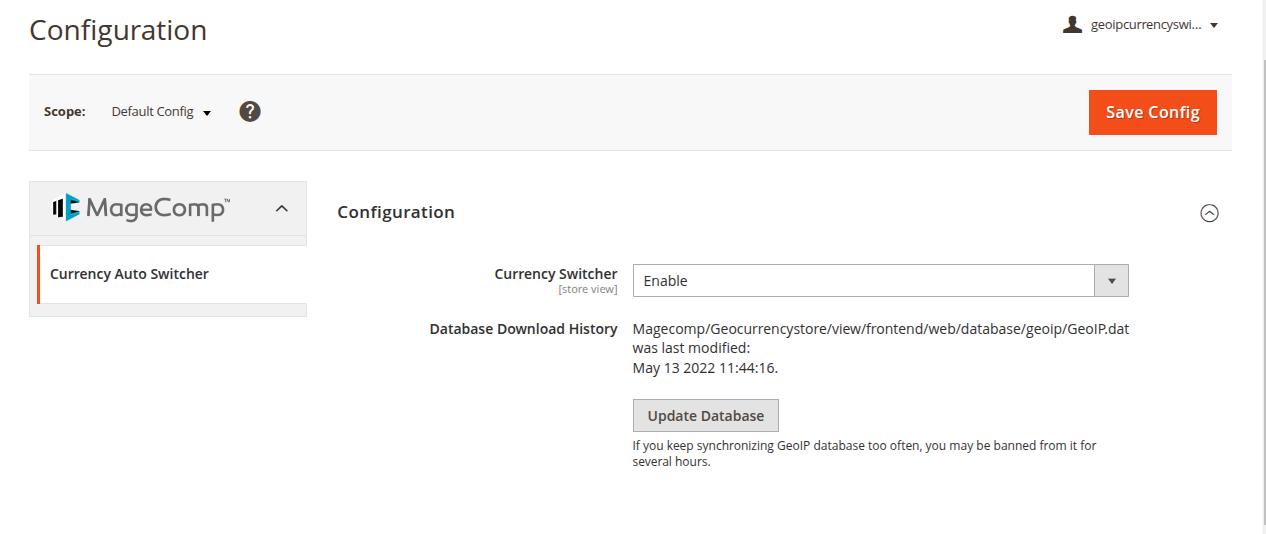The image size is (1266, 534).
Task: Click the Configuration section heading
Action: point(396,212)
